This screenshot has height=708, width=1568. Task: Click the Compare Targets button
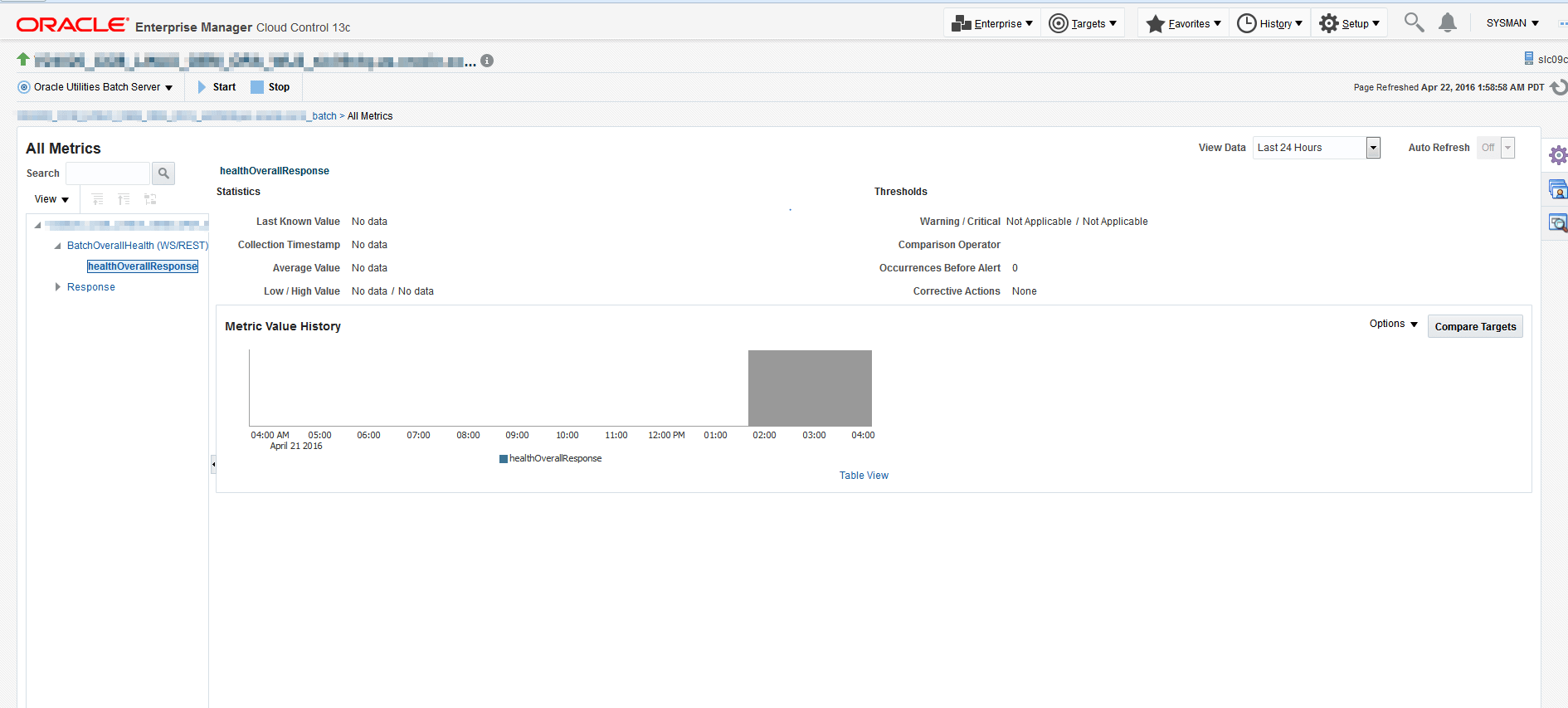pyautogui.click(x=1475, y=327)
